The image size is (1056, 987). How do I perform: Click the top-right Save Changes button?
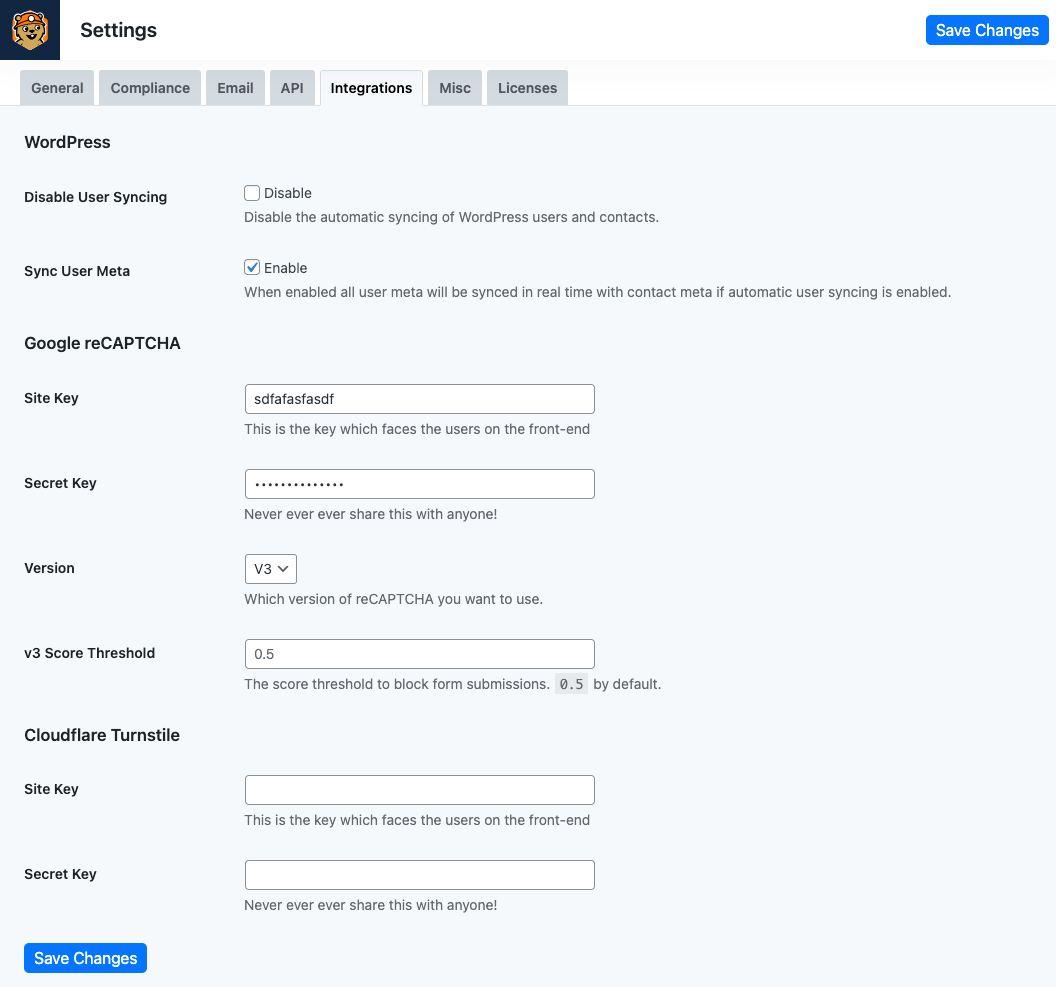[987, 30]
